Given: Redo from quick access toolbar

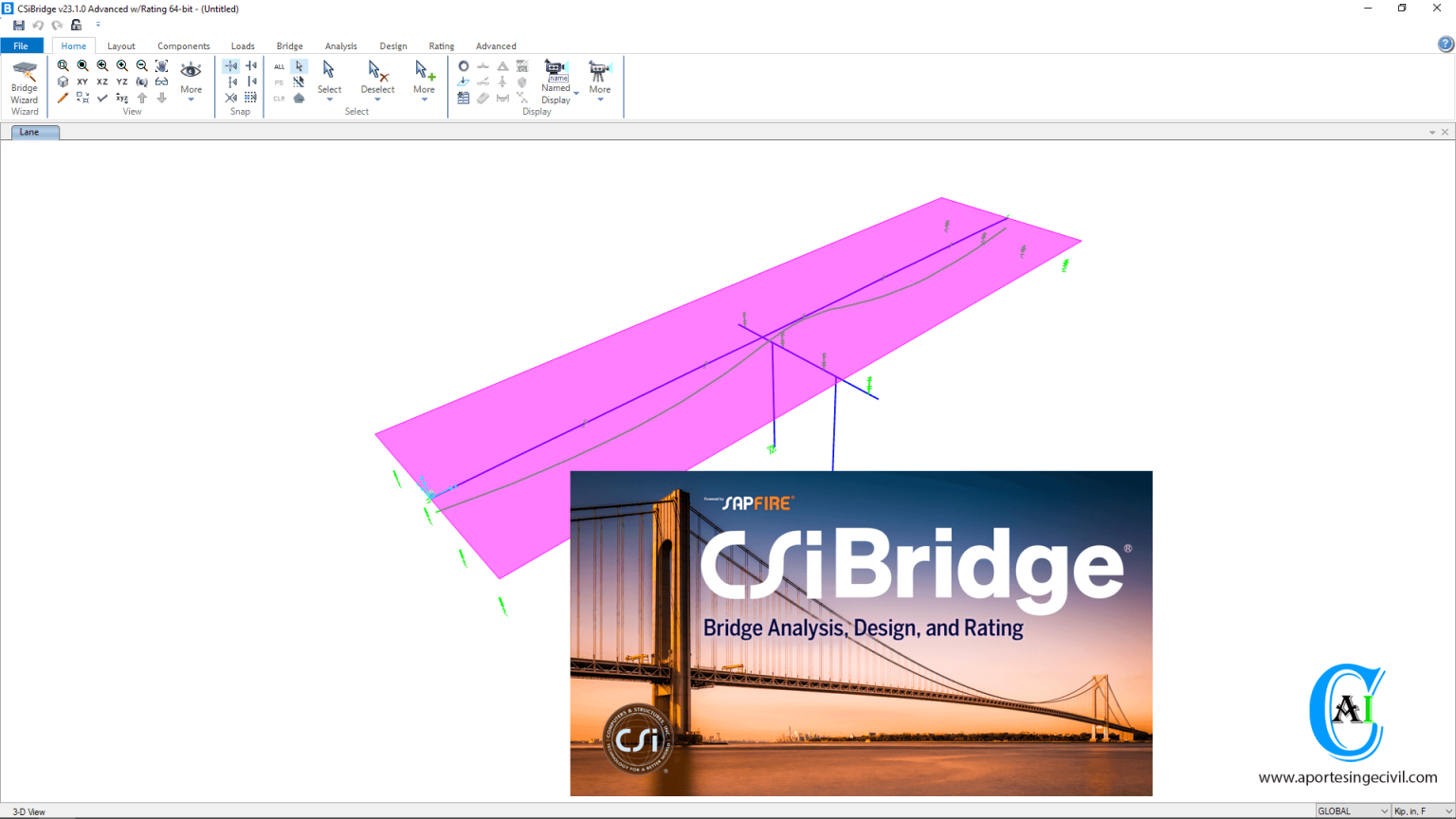Looking at the screenshot, I should [x=57, y=26].
